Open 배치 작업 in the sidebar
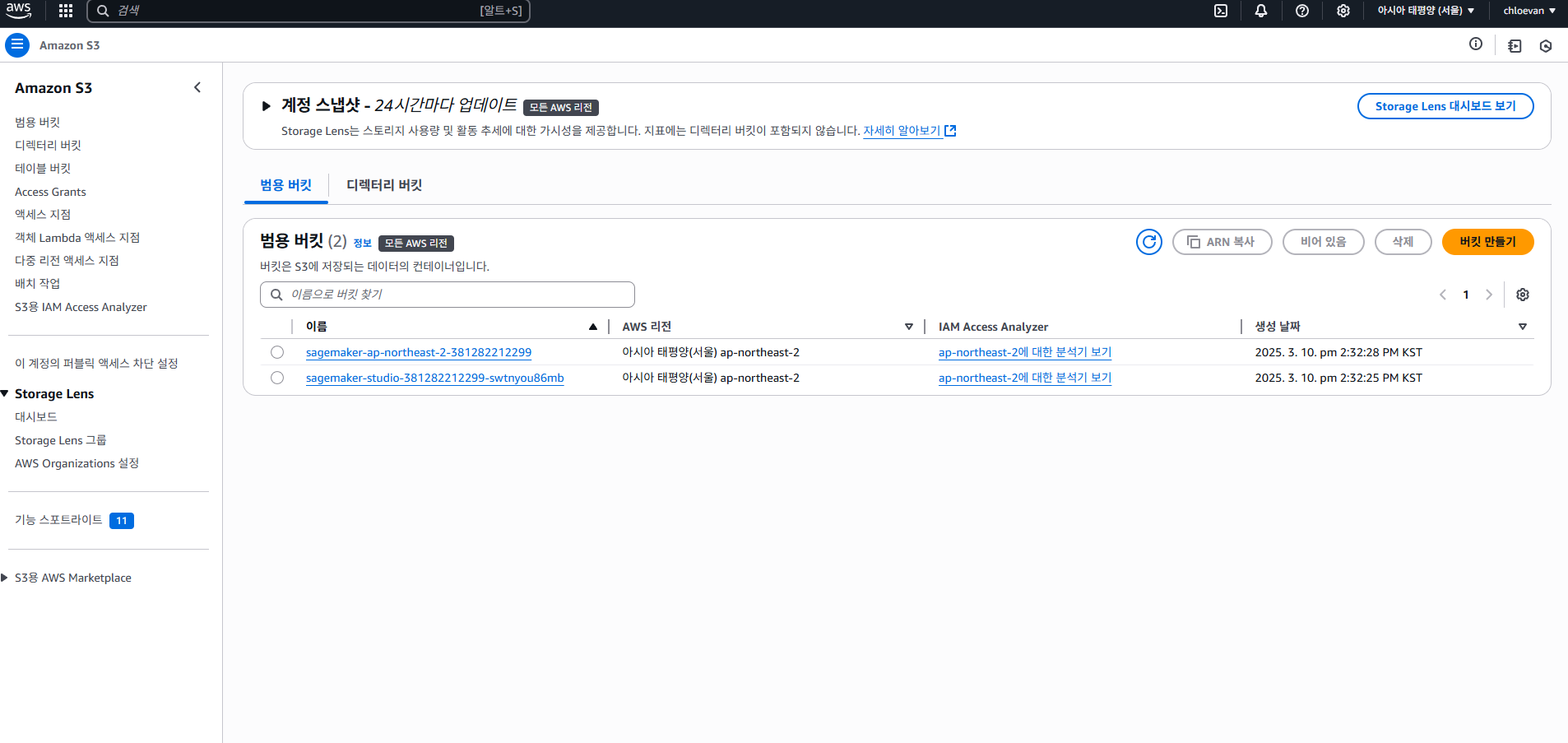 (37, 283)
